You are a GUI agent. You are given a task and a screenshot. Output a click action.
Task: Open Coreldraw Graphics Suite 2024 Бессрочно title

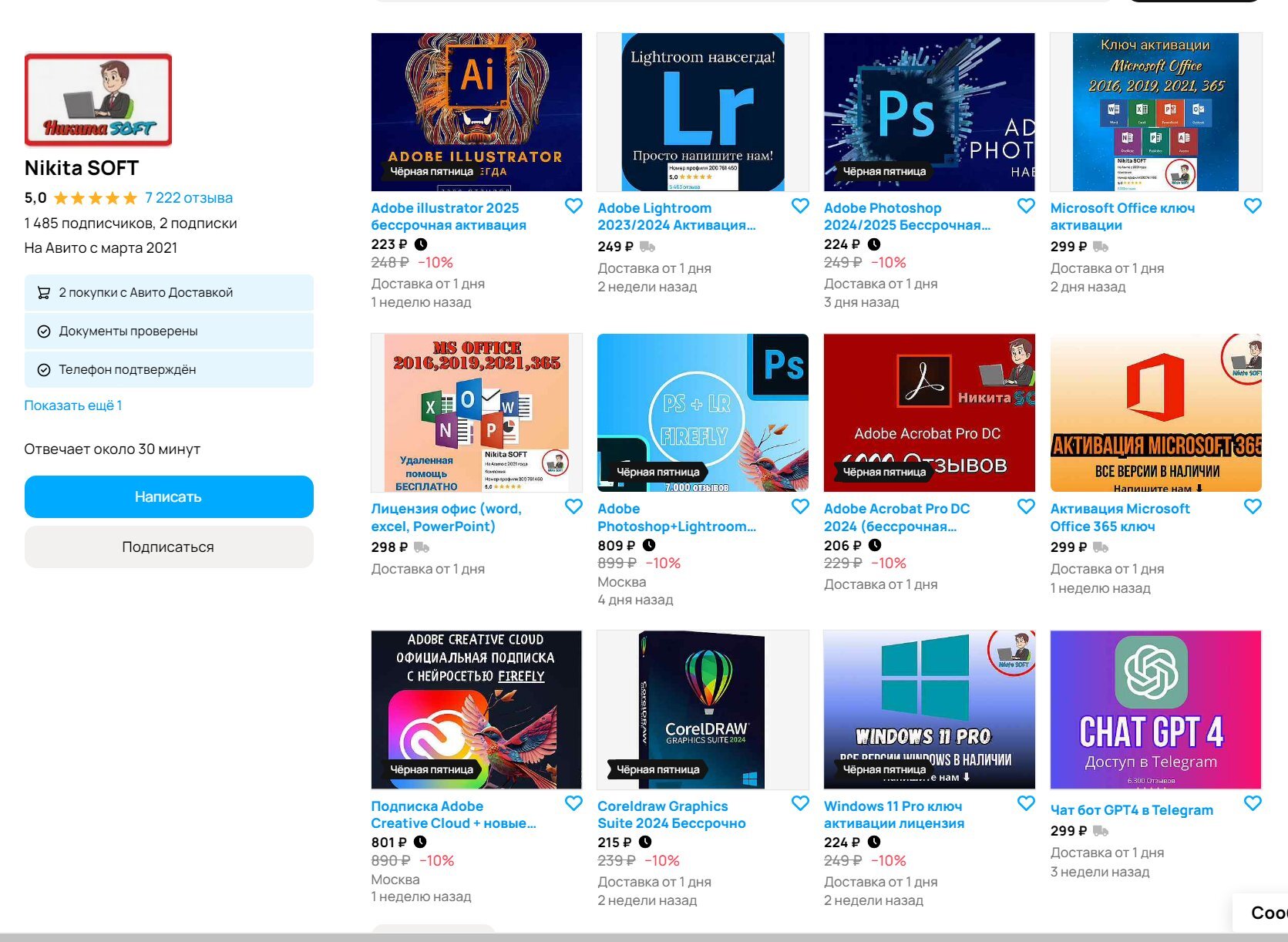click(671, 815)
